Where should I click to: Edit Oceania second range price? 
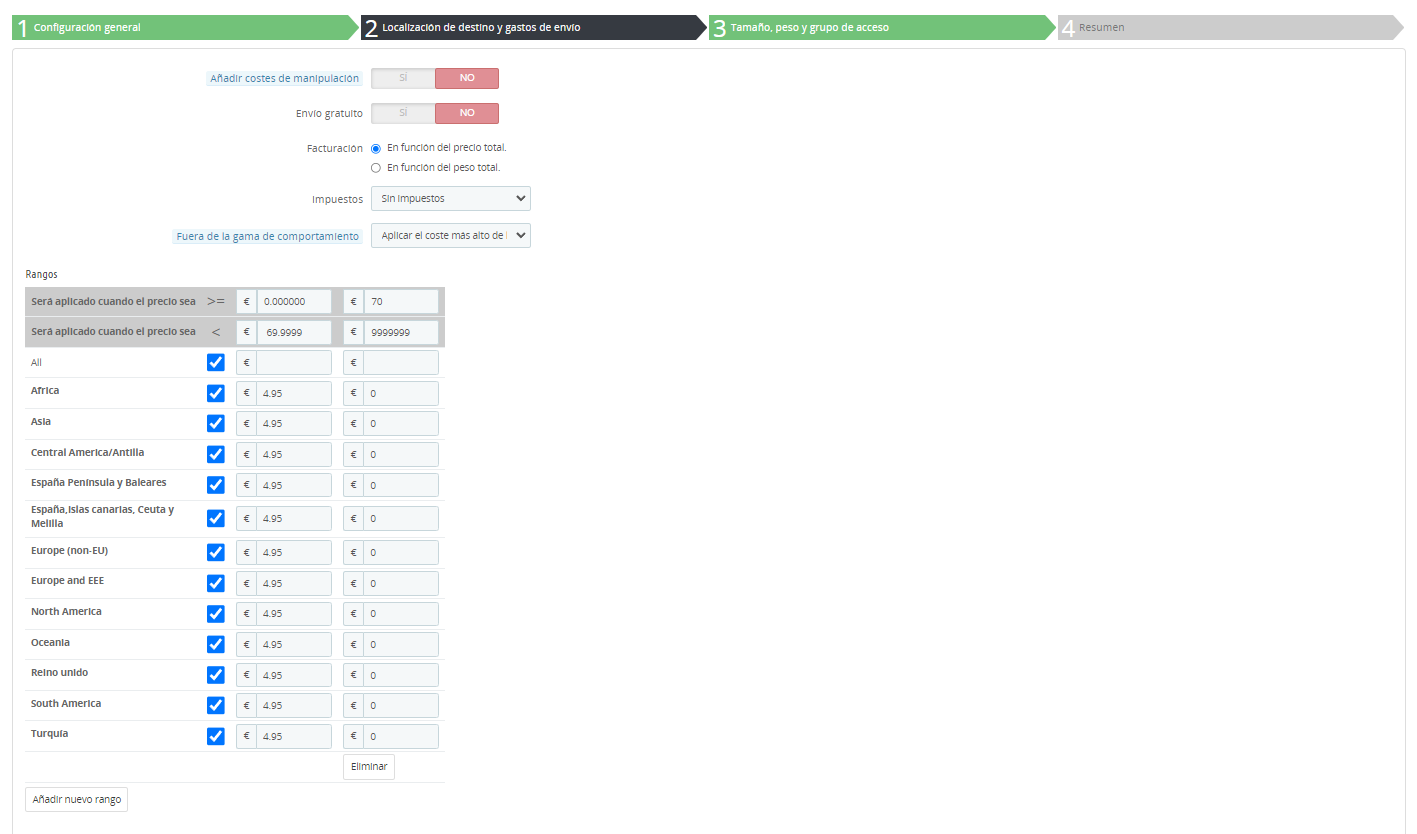point(401,645)
